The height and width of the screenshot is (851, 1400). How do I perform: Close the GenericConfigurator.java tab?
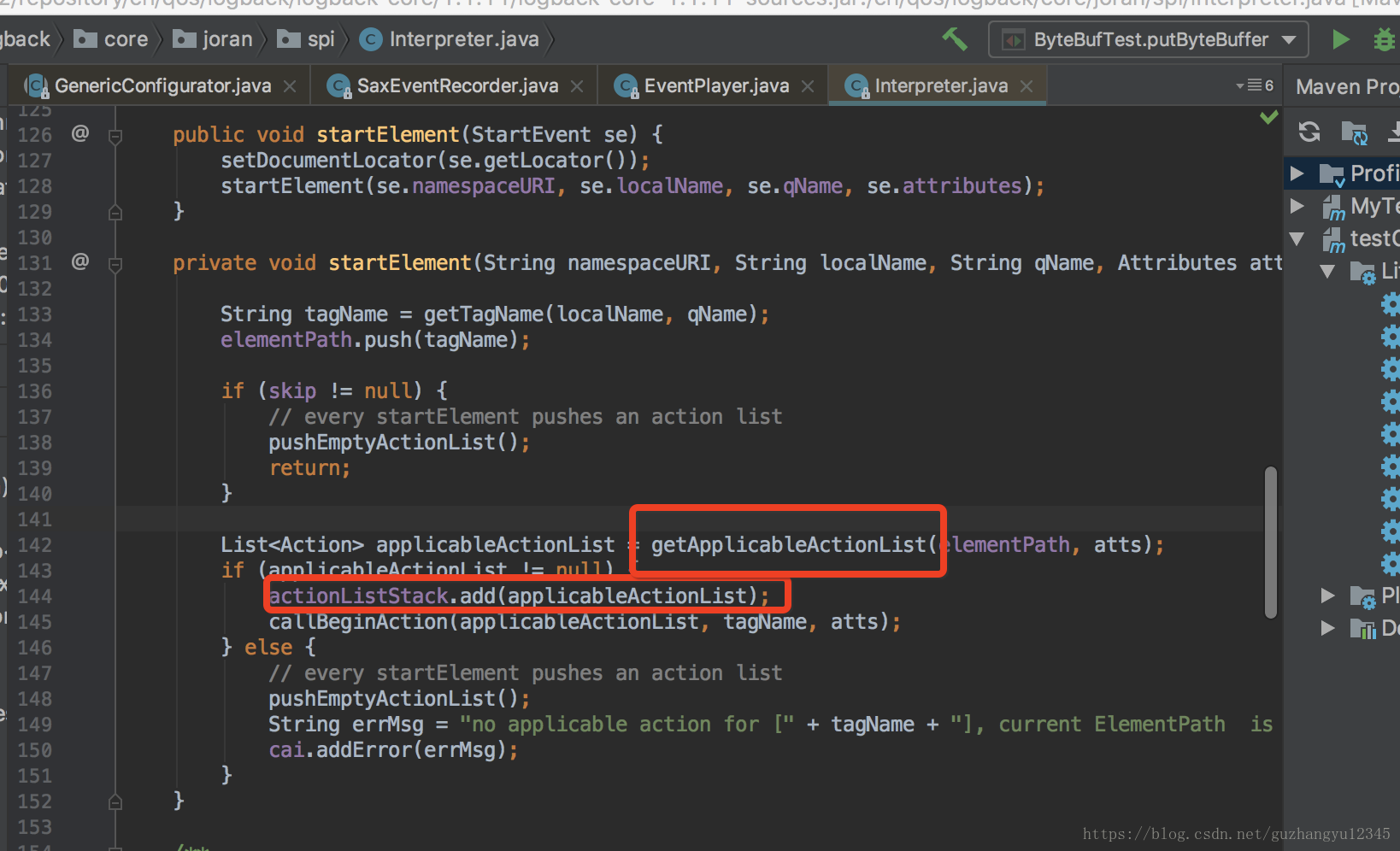point(290,86)
